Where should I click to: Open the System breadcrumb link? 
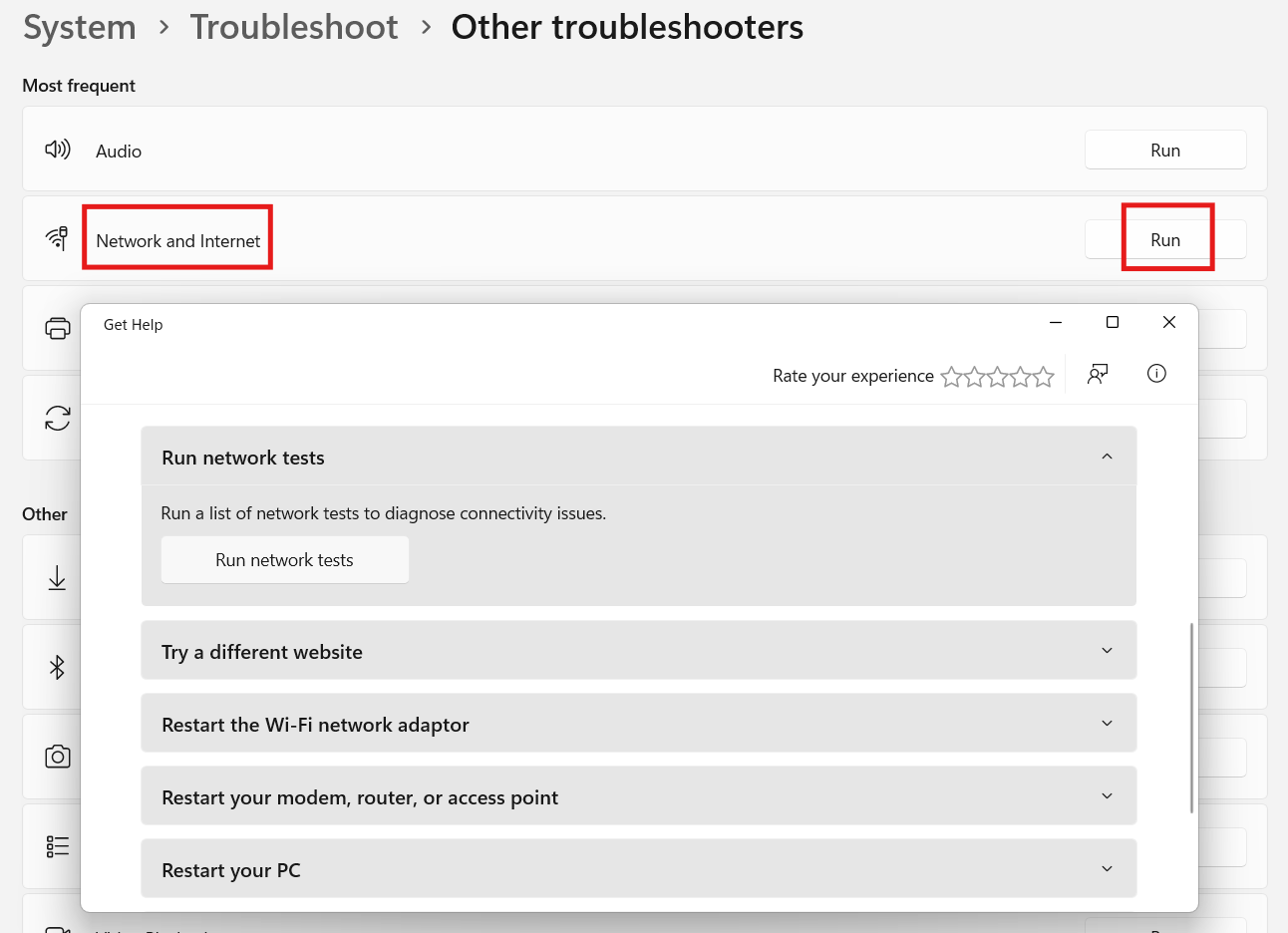point(79,27)
